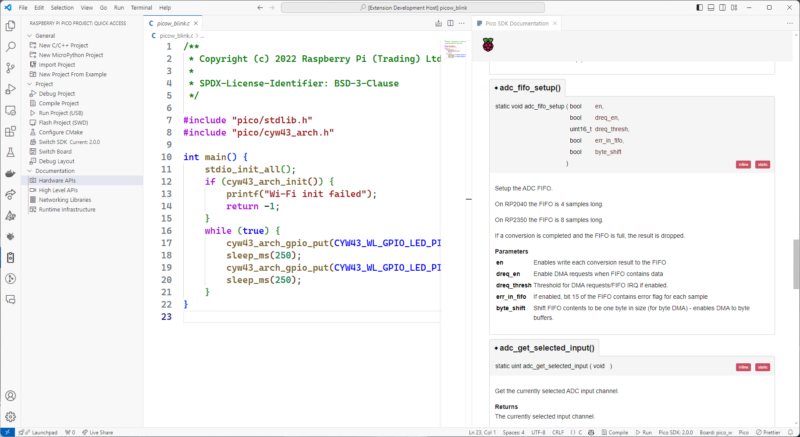Open the Manage gear icon
Screen dimensions: 800x437
click(10, 417)
